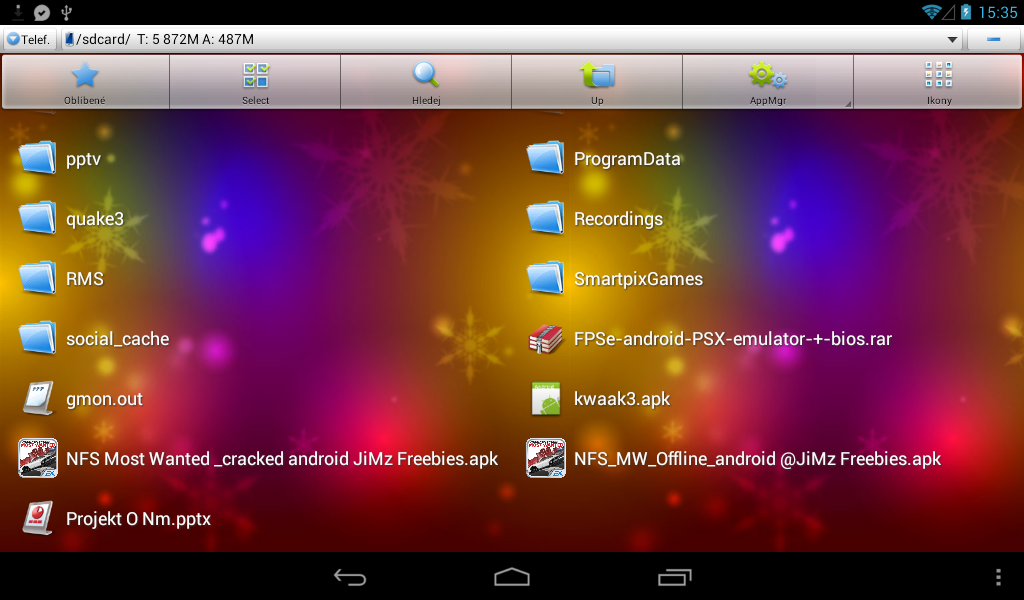Open the overflow menu three dots
This screenshot has height=600, width=1024.
(x=997, y=577)
